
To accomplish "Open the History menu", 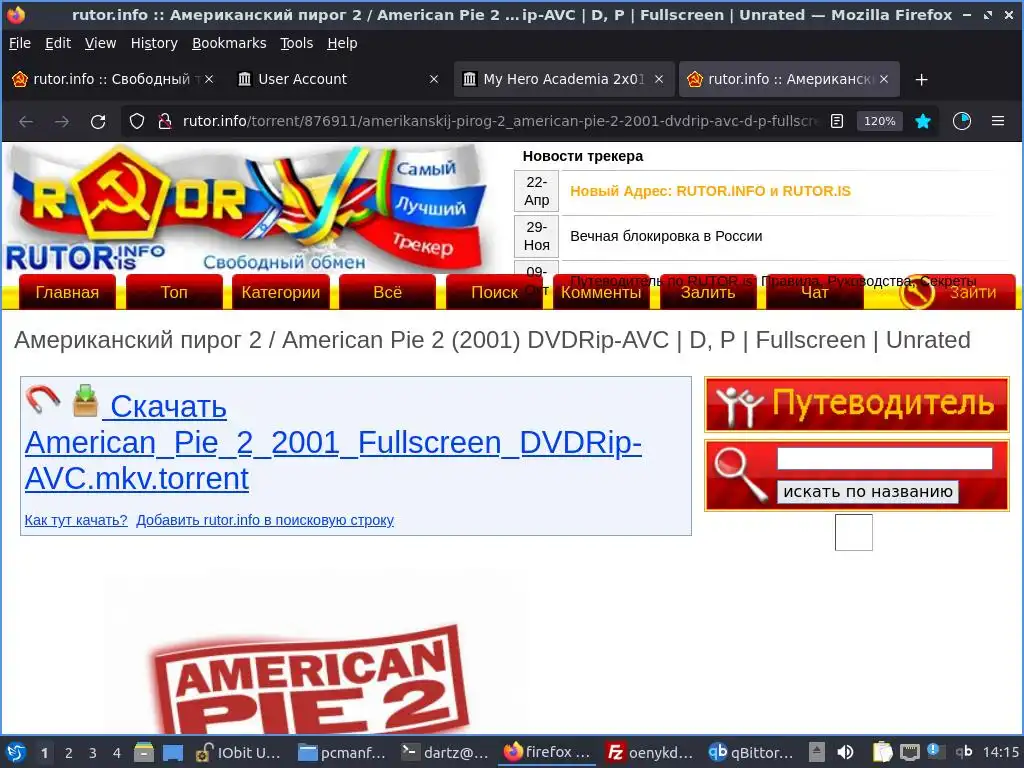I will coord(154,43).
